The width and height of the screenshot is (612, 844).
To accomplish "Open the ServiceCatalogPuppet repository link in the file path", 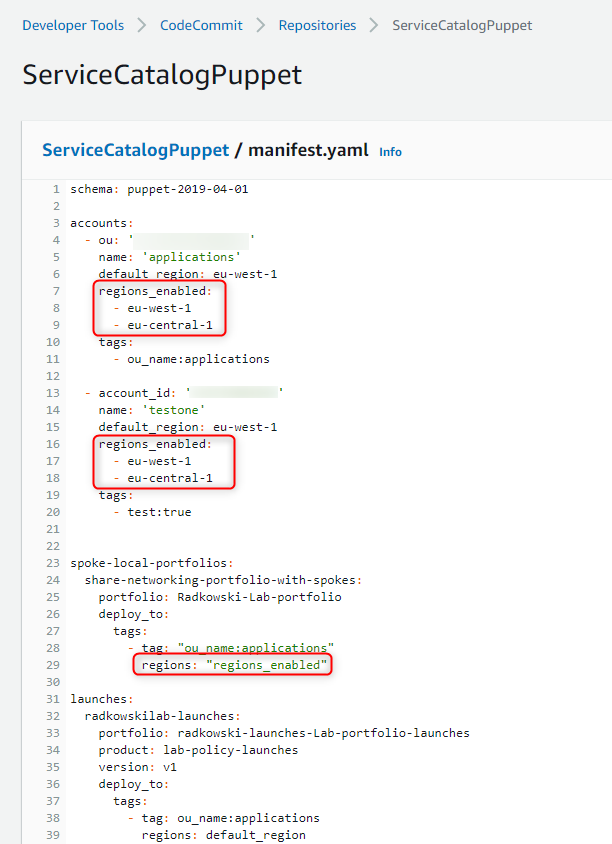I will (x=136, y=150).
